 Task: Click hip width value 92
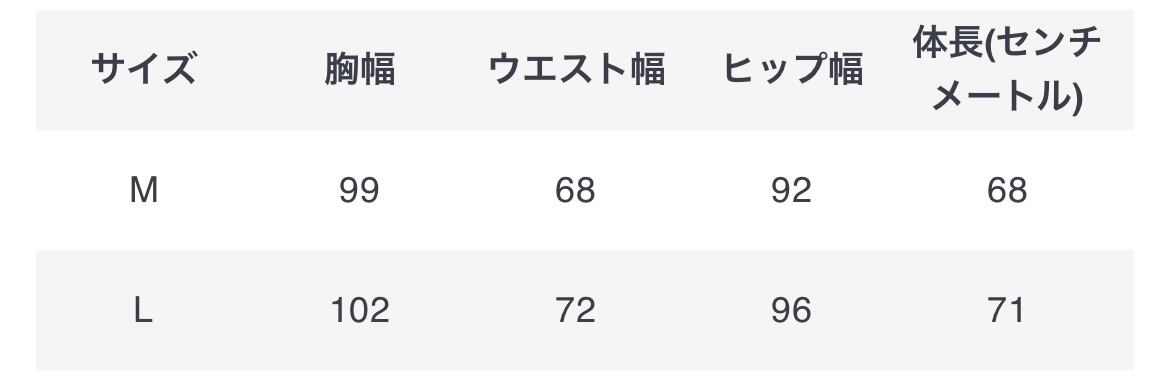[792, 191]
